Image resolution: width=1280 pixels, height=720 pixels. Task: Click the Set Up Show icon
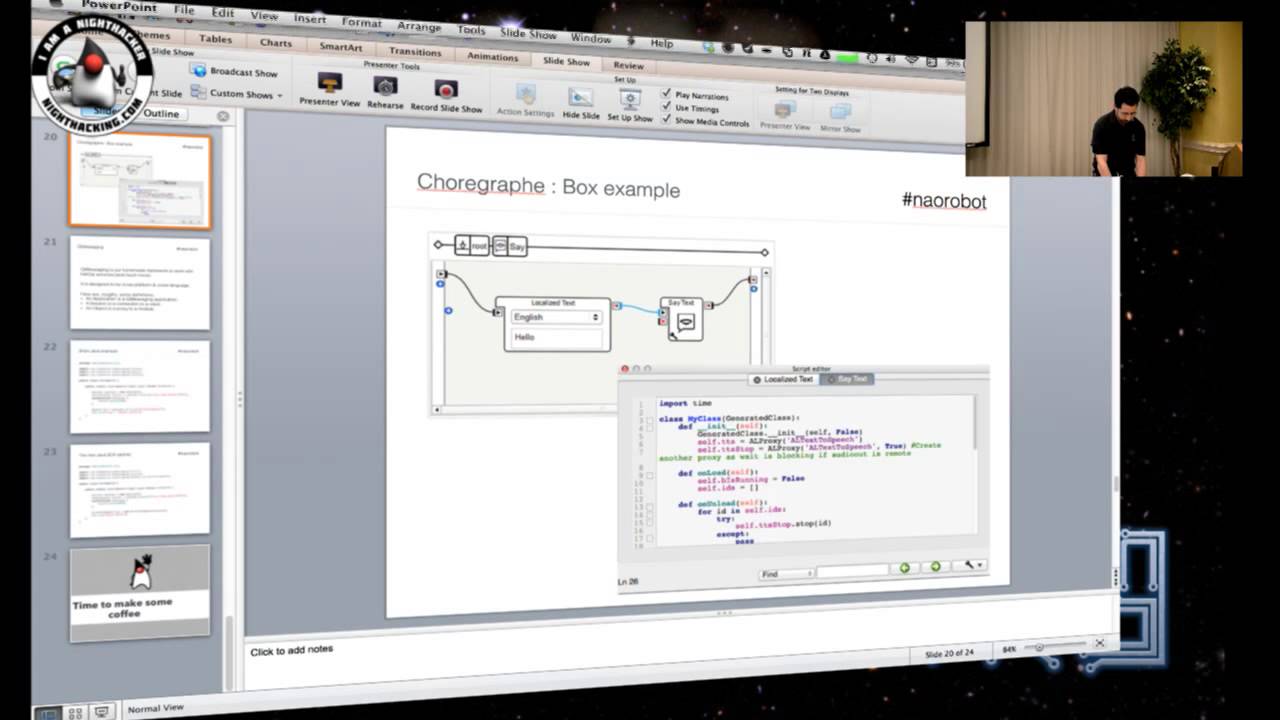(x=630, y=99)
